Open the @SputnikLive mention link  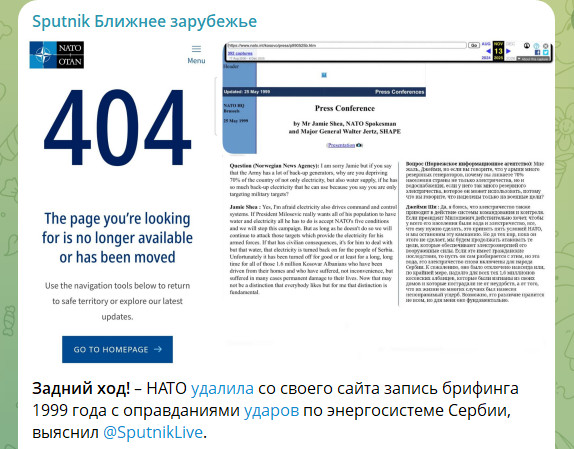point(153,432)
